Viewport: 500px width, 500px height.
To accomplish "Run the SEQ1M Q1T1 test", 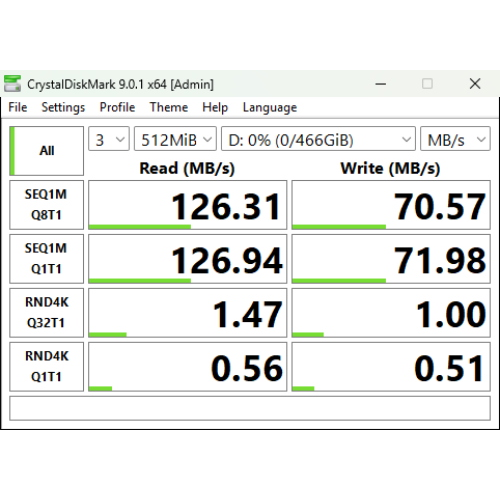I will (x=46, y=259).
